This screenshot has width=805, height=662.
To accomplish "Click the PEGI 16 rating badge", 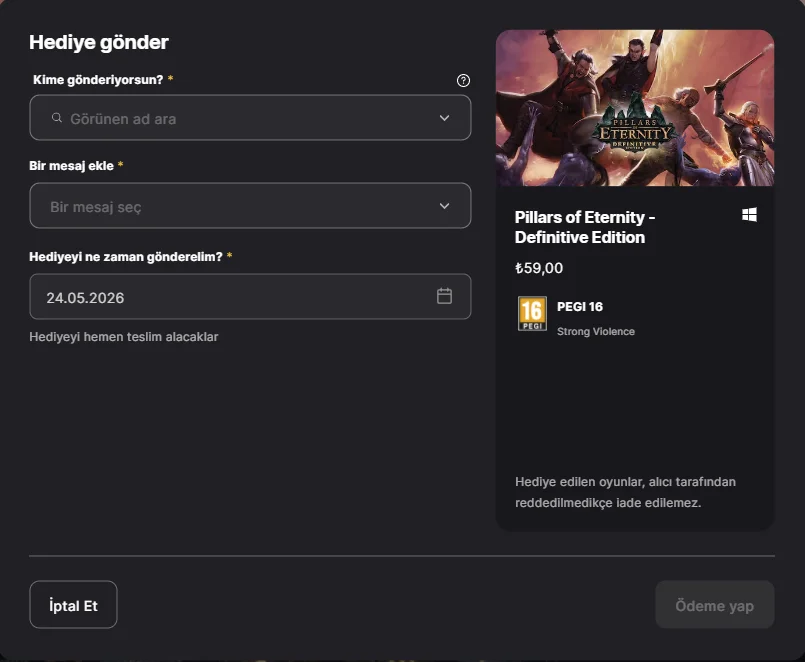I will [x=532, y=313].
